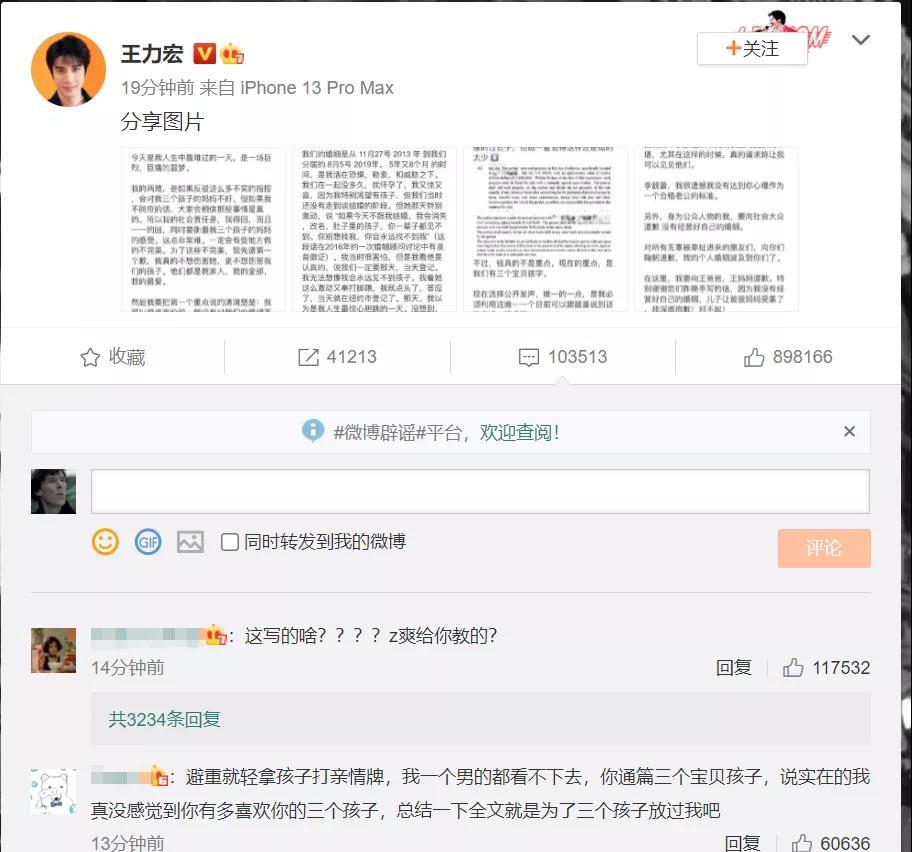
Task: Open the first shared image thumbnail
Action: click(x=203, y=230)
